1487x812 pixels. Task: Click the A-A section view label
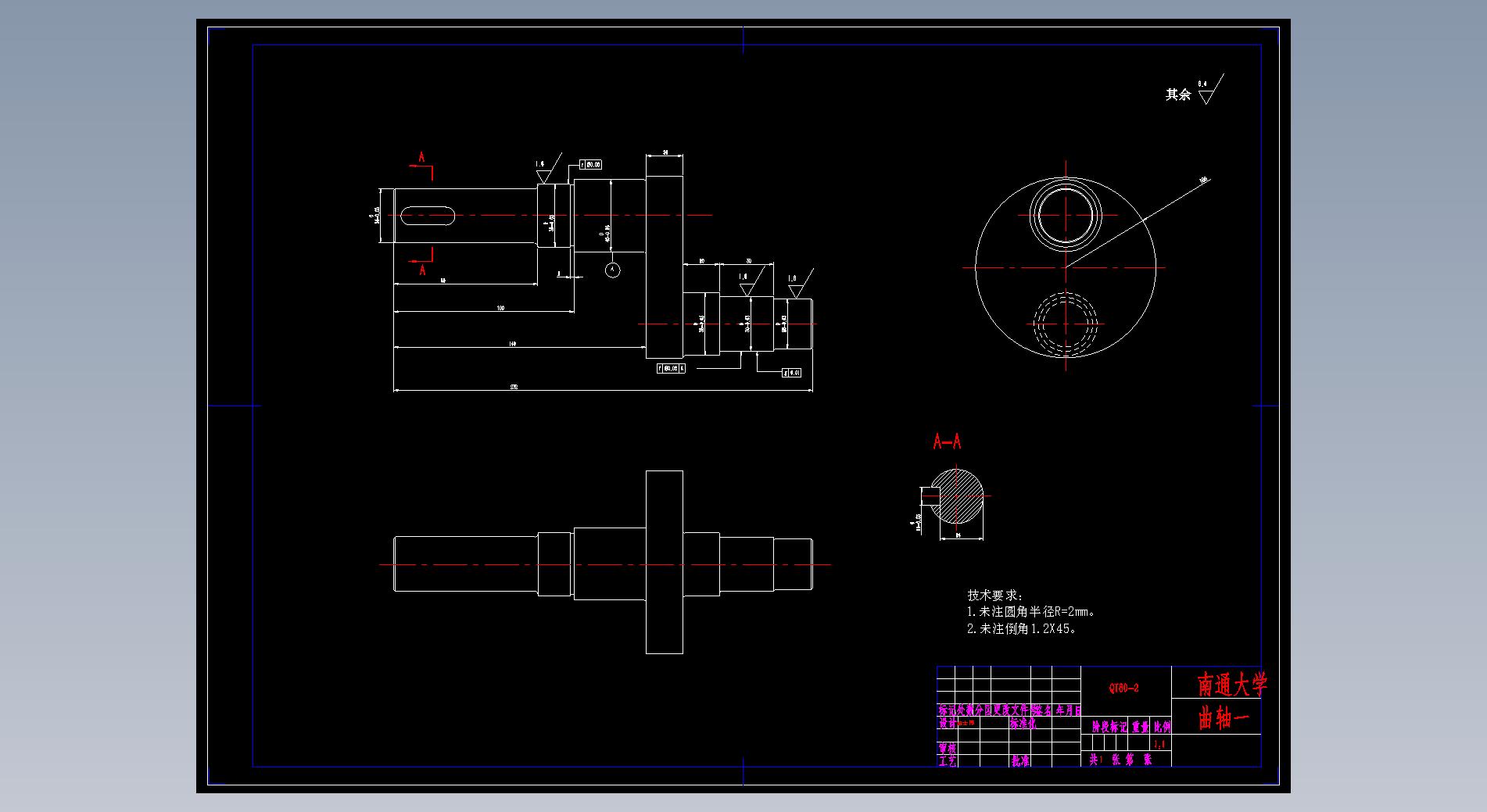click(947, 442)
